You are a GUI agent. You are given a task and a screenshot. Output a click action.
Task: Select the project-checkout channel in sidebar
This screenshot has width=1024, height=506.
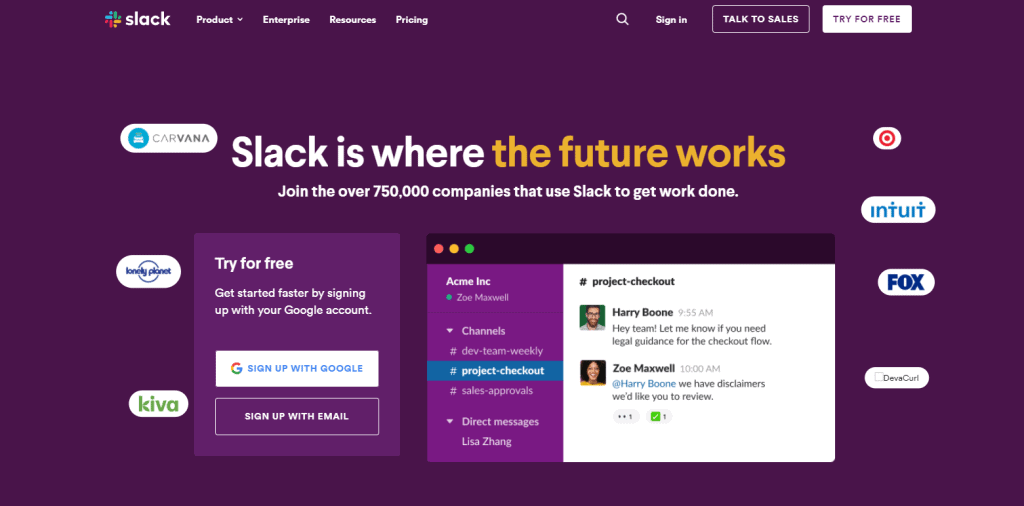pos(495,371)
